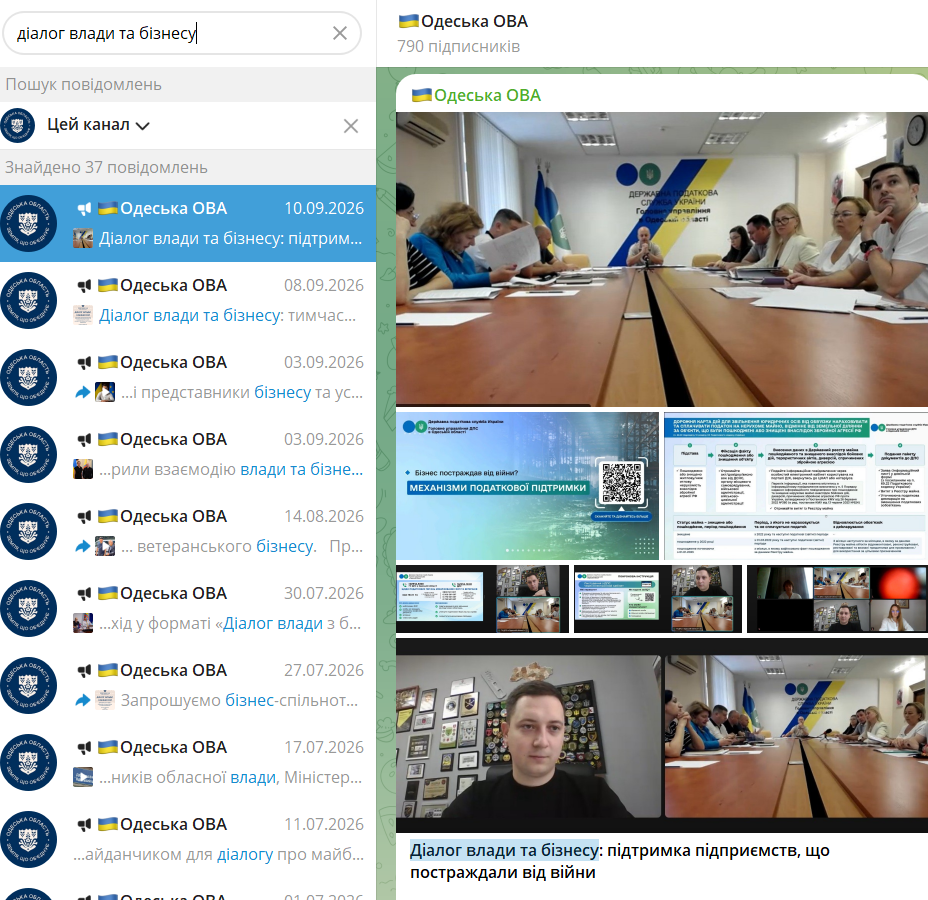
Task: Click the video preview icon in the 17.07.2026 result
Action: point(83,777)
